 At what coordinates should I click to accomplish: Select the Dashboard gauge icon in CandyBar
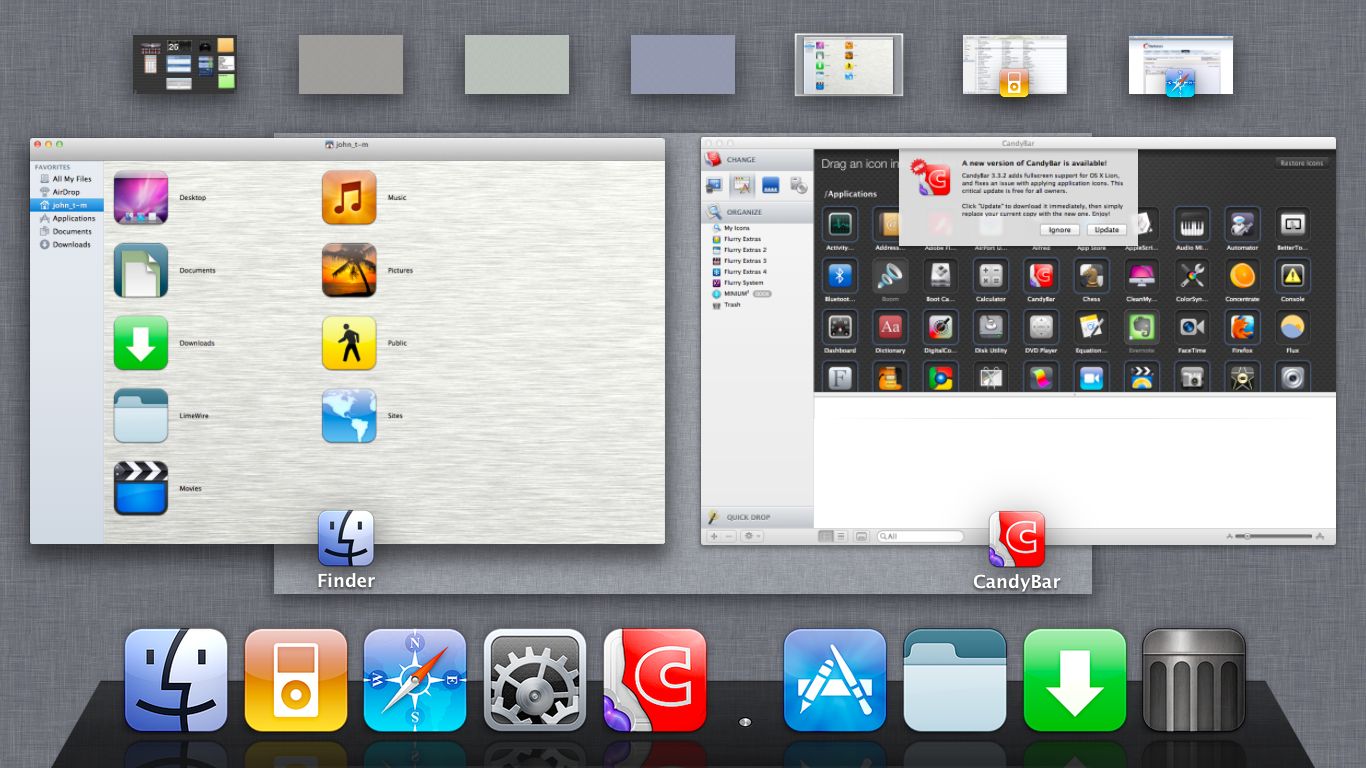[x=840, y=326]
